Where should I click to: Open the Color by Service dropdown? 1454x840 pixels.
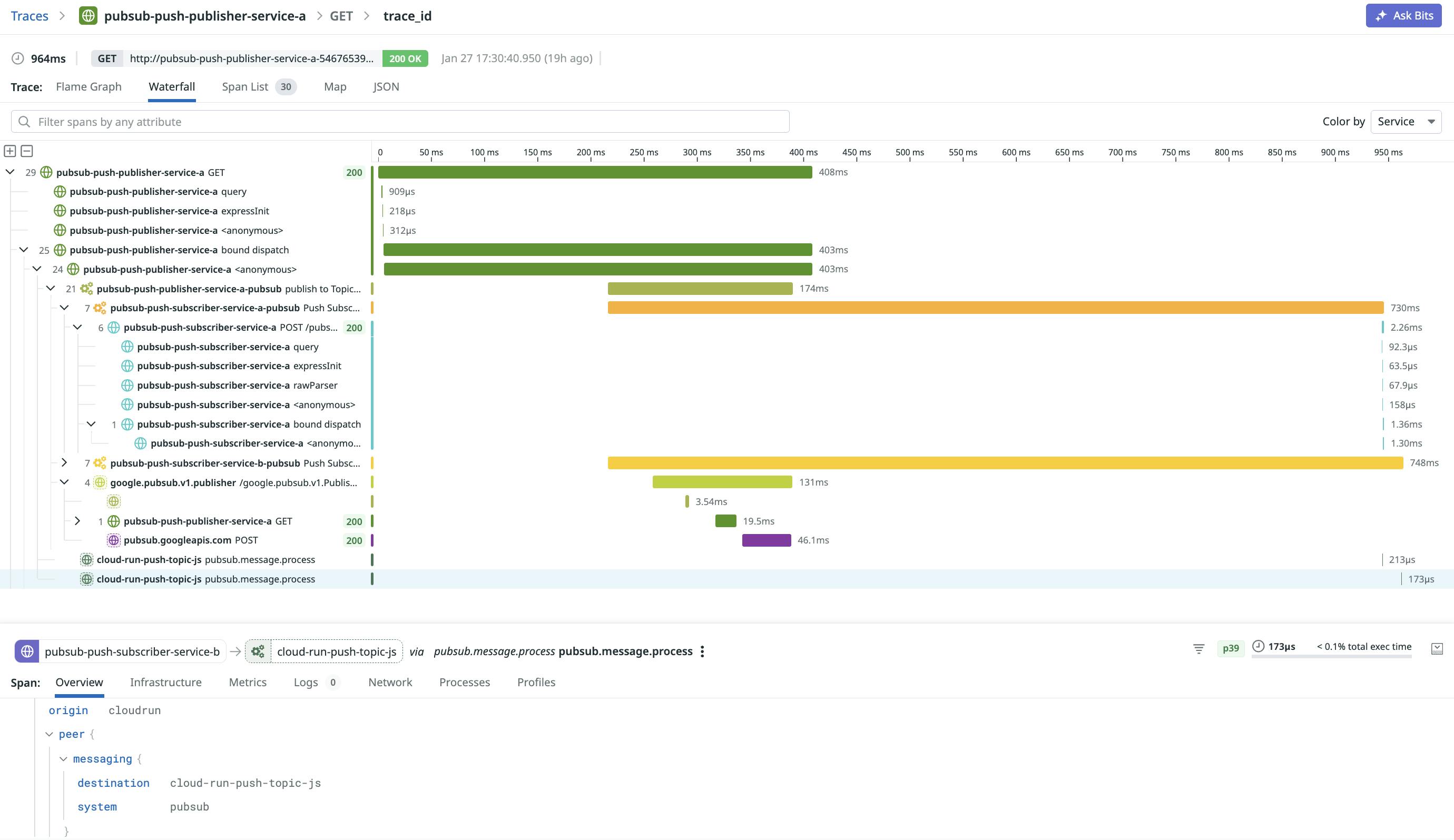1406,121
